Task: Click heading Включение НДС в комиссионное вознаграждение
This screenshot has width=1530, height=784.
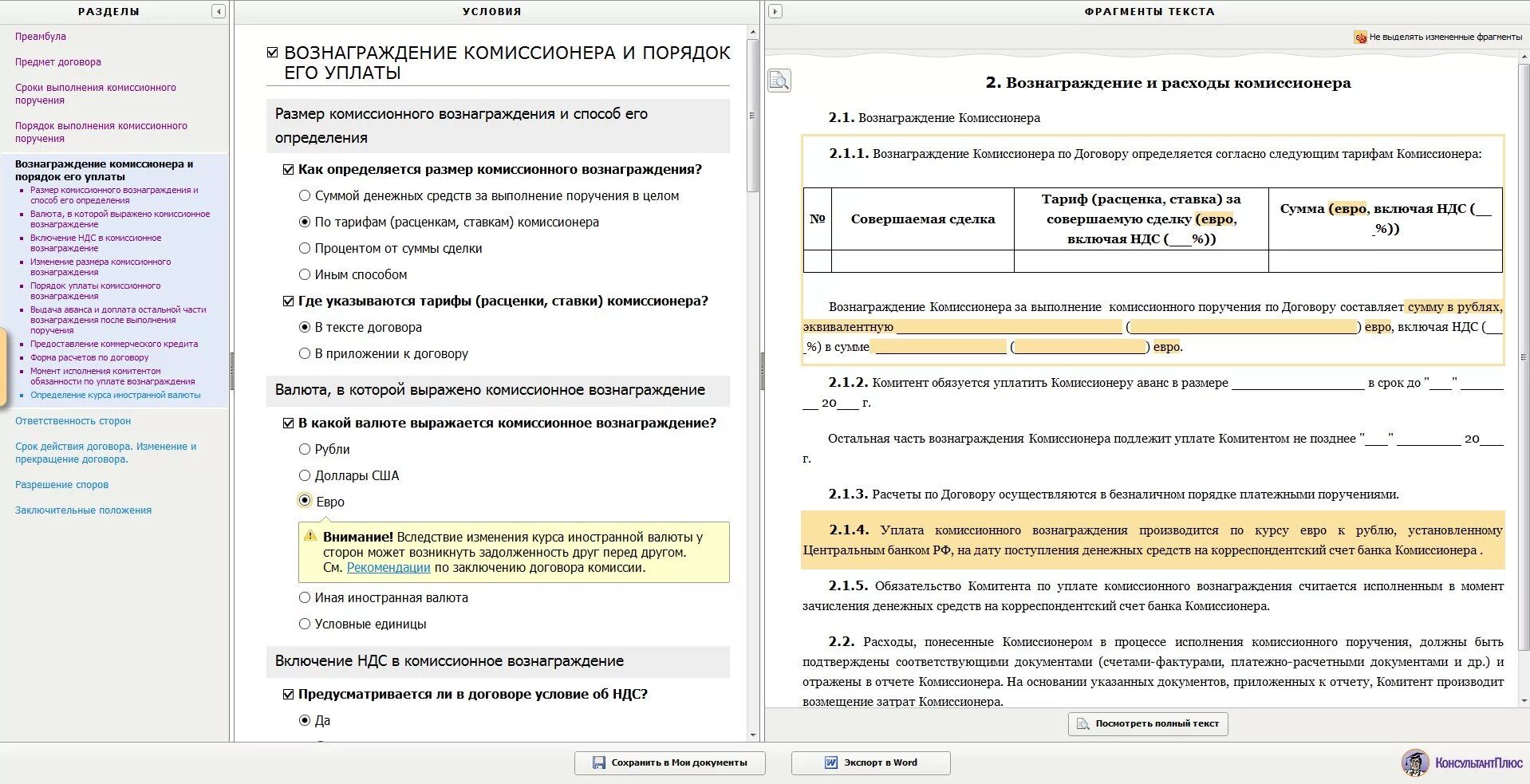Action: point(498,661)
